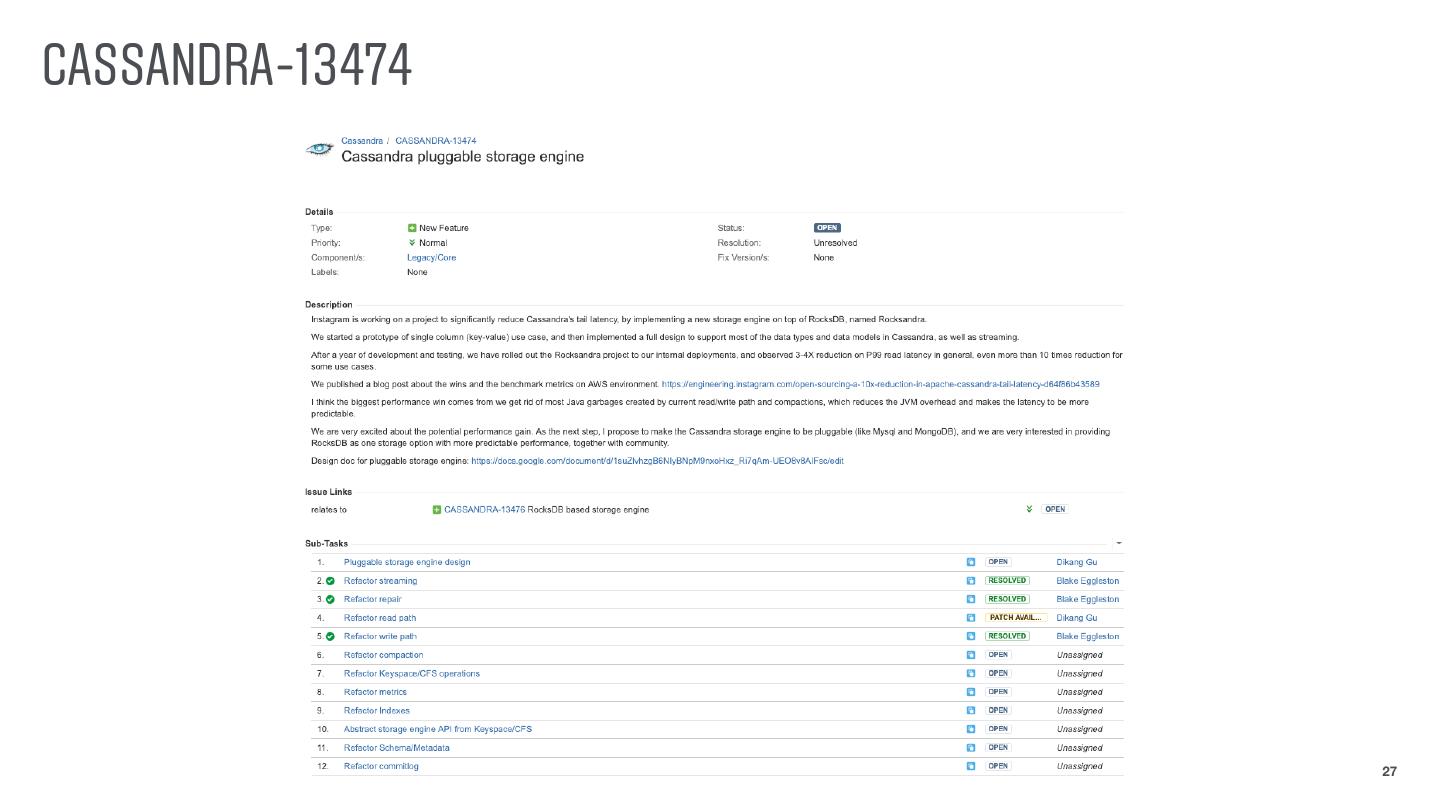Click the PATCH AVAIL... badge on Refactor read path
Viewport: 1440px width, 810px height.
1016,618
